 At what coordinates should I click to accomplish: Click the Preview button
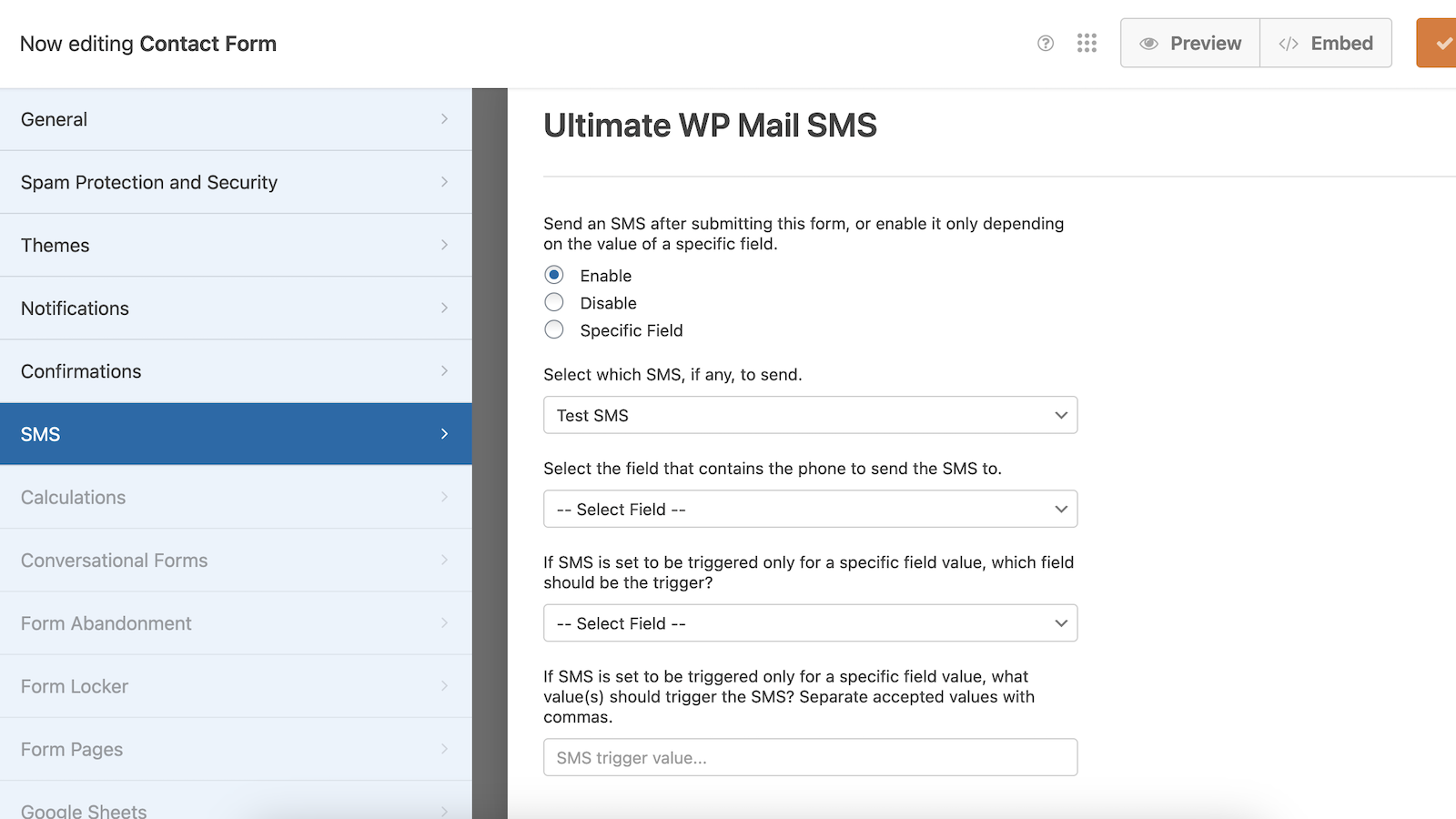(1190, 43)
